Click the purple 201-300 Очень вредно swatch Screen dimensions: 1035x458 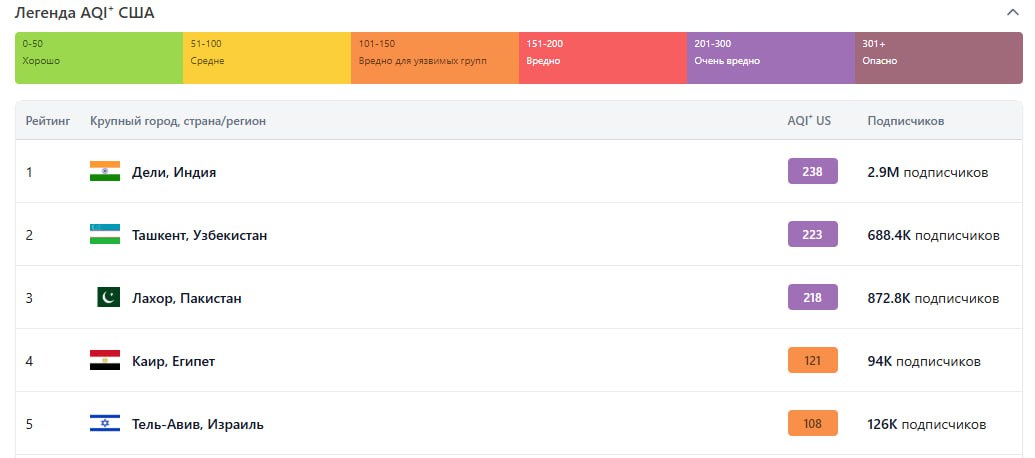770,58
